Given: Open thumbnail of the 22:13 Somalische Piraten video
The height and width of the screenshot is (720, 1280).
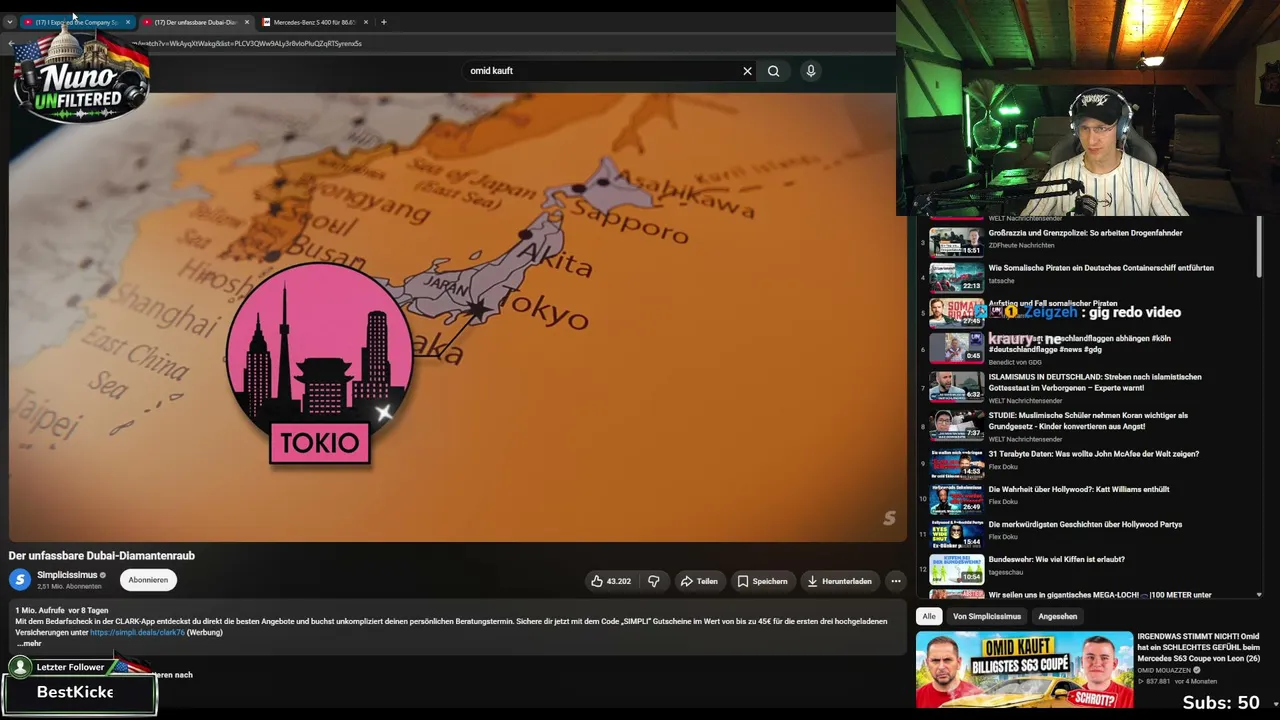Looking at the screenshot, I should pyautogui.click(x=957, y=278).
